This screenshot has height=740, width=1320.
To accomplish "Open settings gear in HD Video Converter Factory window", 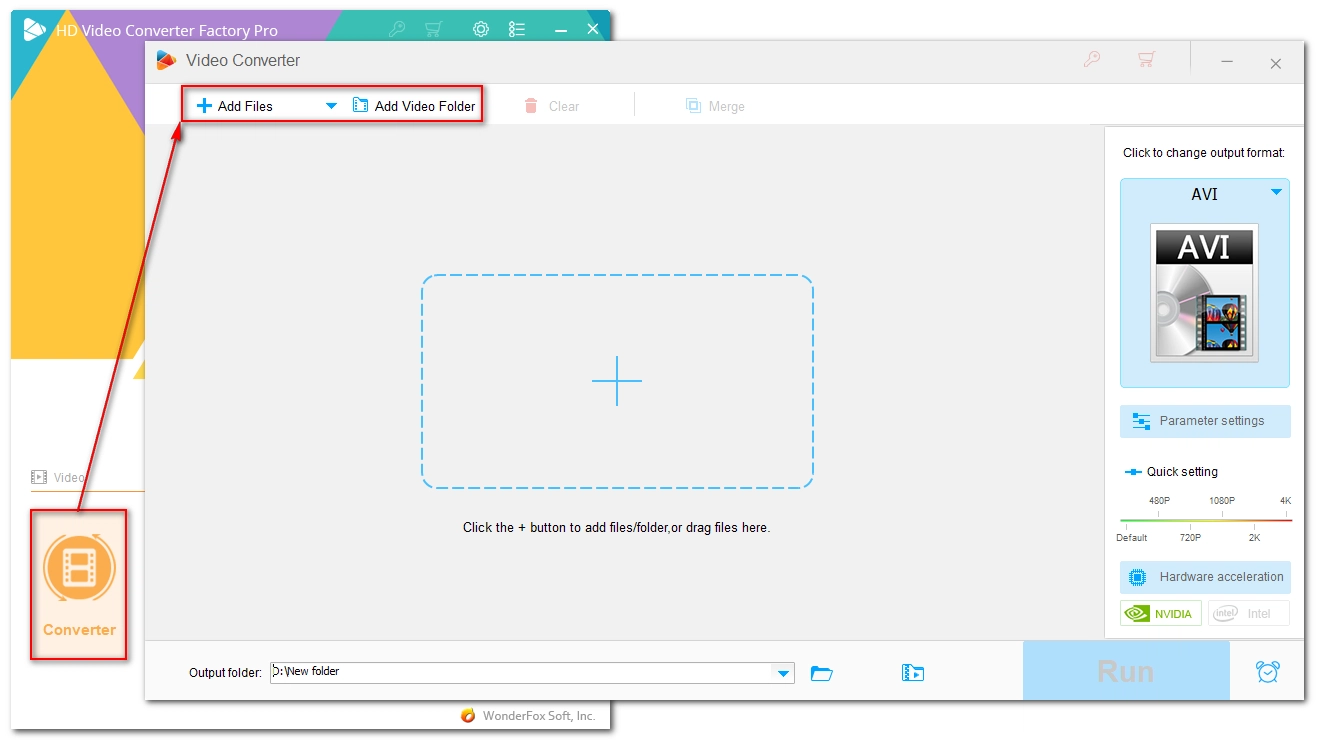I will (x=481, y=29).
